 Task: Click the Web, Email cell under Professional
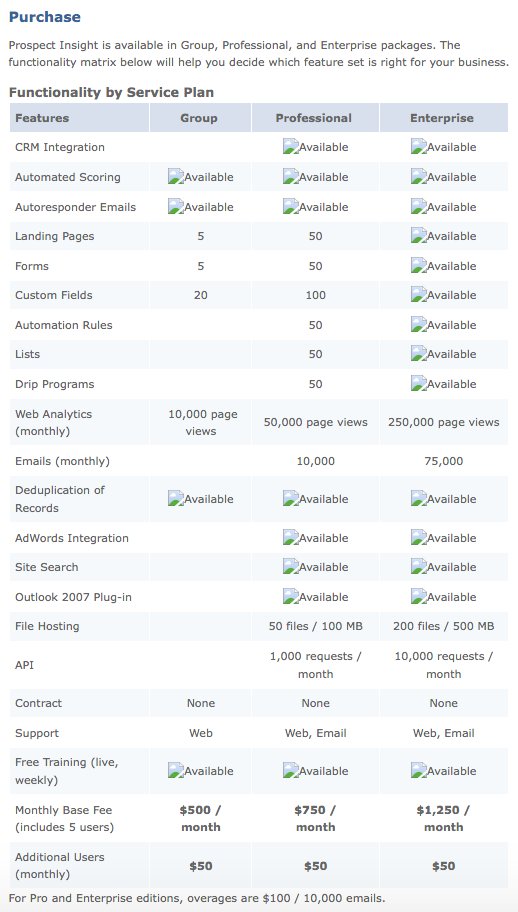tap(316, 733)
